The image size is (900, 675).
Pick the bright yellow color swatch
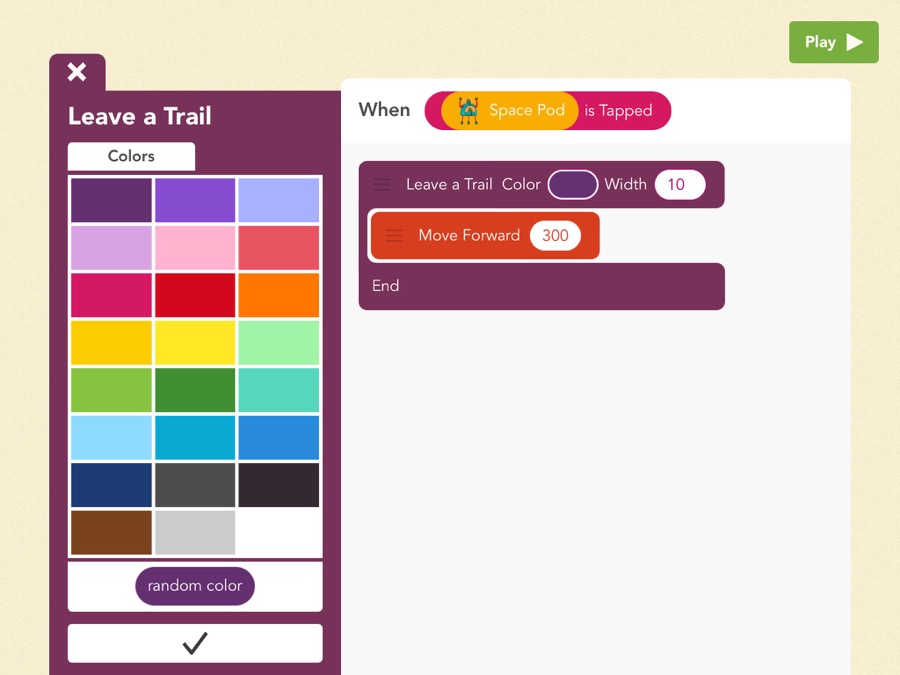195,343
